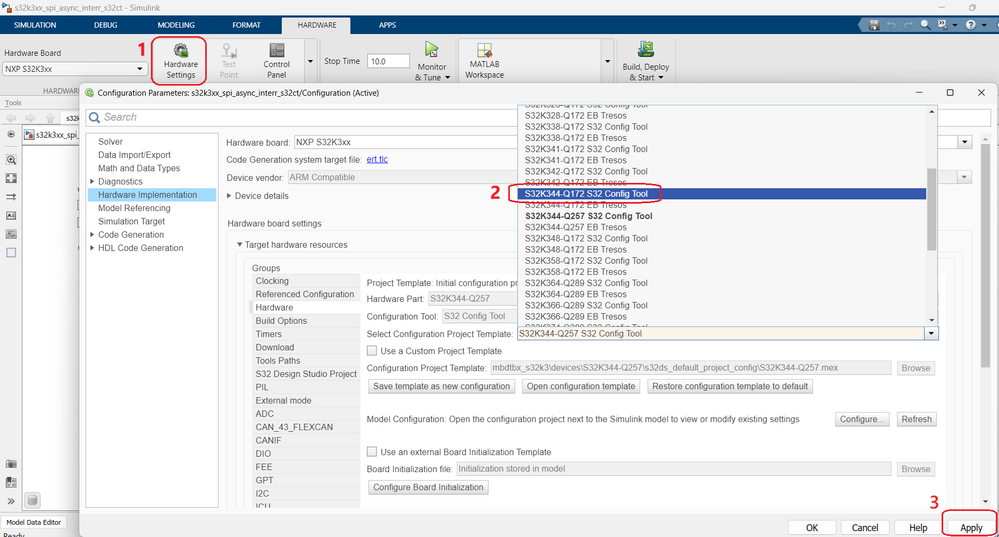Screen dimensions: 999x537
Task: Open the MATLAB Workspace tool
Action: (484, 61)
